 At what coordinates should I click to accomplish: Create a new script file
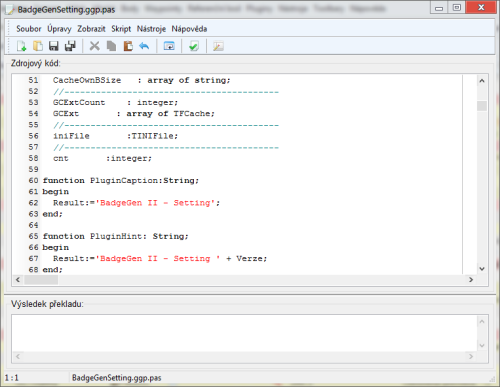(x=21, y=46)
